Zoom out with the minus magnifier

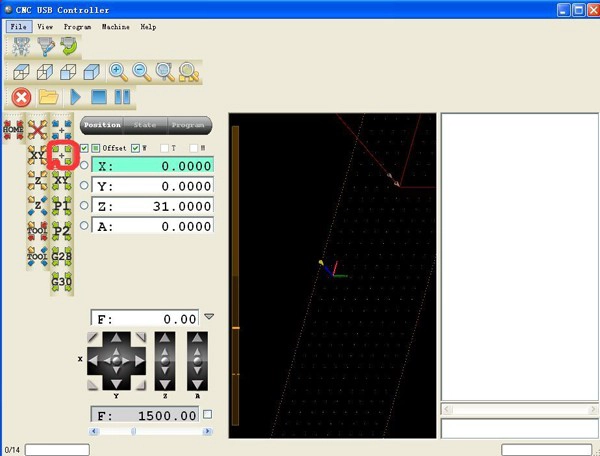[142, 72]
